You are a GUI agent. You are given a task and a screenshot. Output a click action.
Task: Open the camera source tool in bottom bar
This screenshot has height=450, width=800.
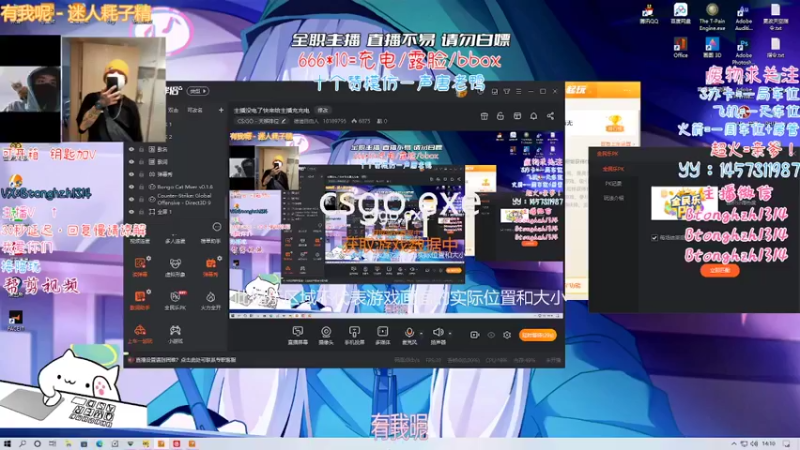coord(326,336)
